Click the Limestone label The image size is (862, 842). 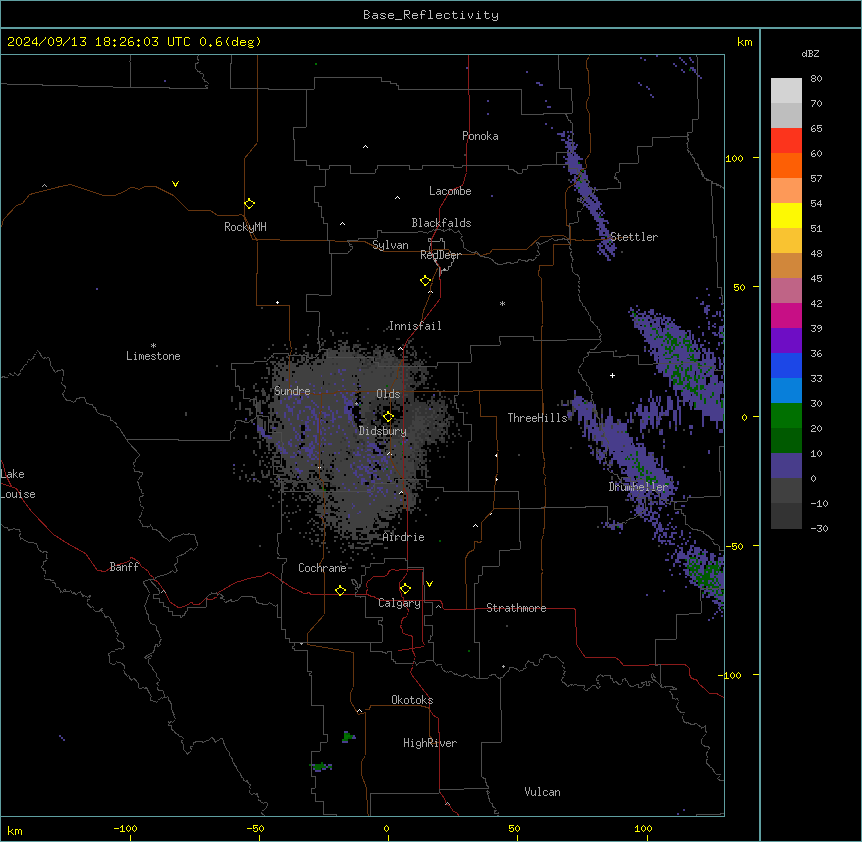[153, 356]
